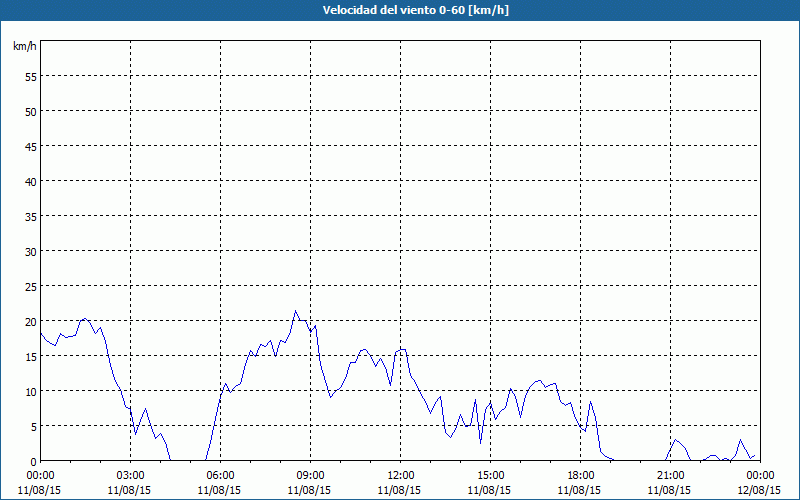Click the 12:00 time label on x-axis
This screenshot has height=500, width=800.
[401, 476]
